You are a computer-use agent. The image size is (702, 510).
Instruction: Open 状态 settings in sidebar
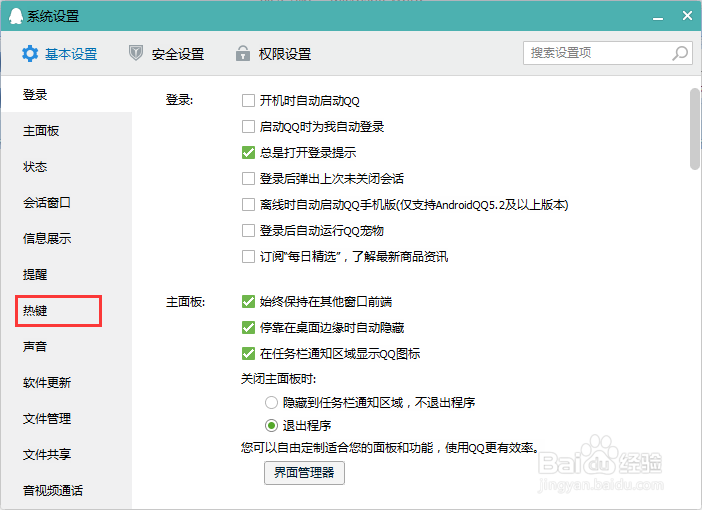67,166
